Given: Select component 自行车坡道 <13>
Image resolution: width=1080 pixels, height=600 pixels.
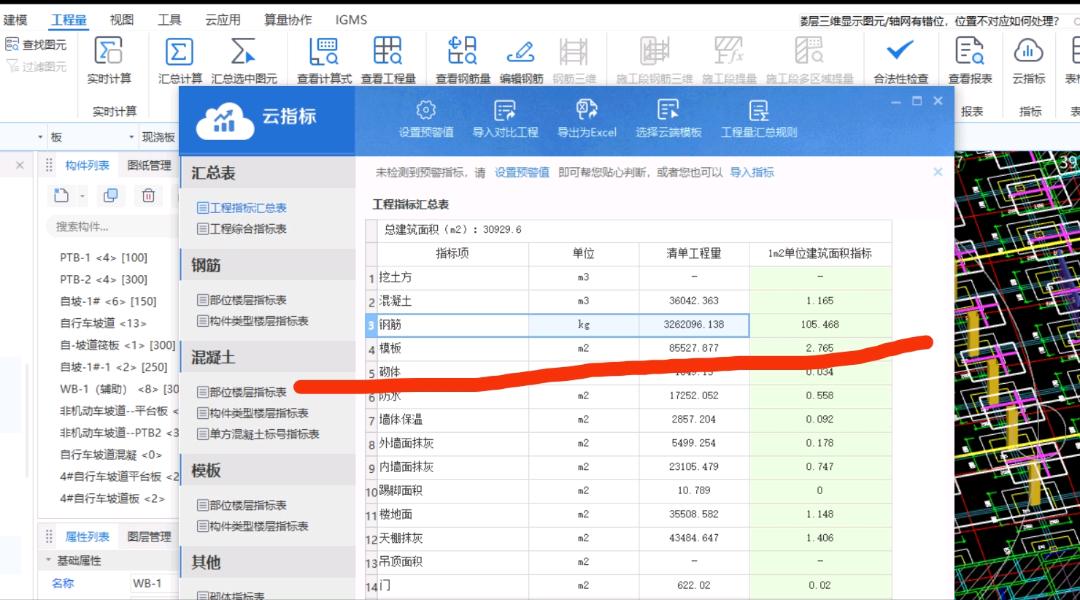Looking at the screenshot, I should pos(103,323).
